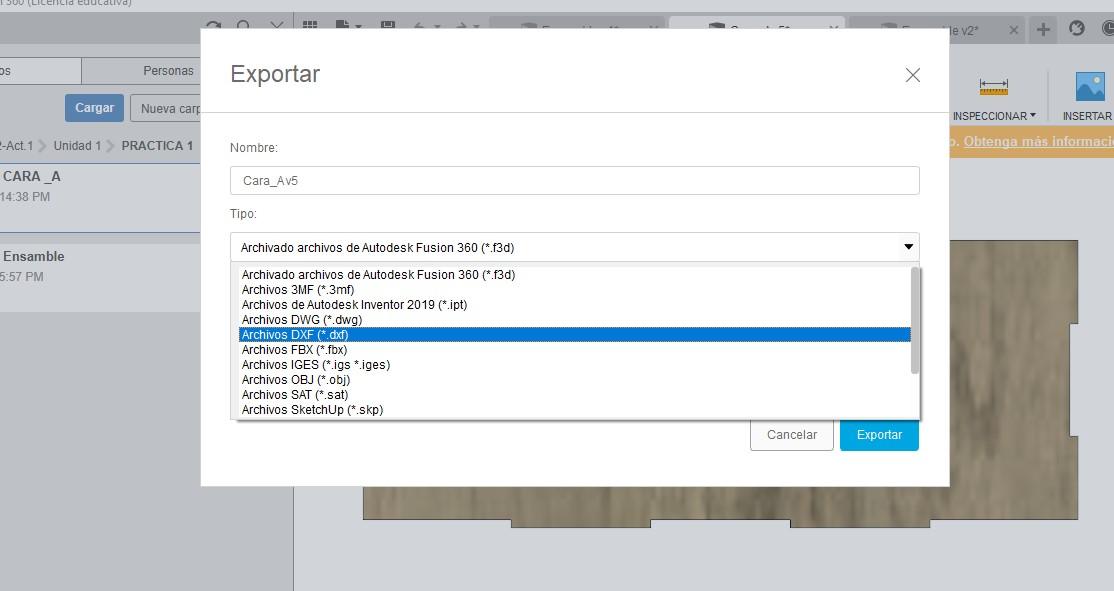1114x591 pixels.
Task: Select the highlighted Archivos DXF (*.dxf) option
Action: [x=575, y=335]
